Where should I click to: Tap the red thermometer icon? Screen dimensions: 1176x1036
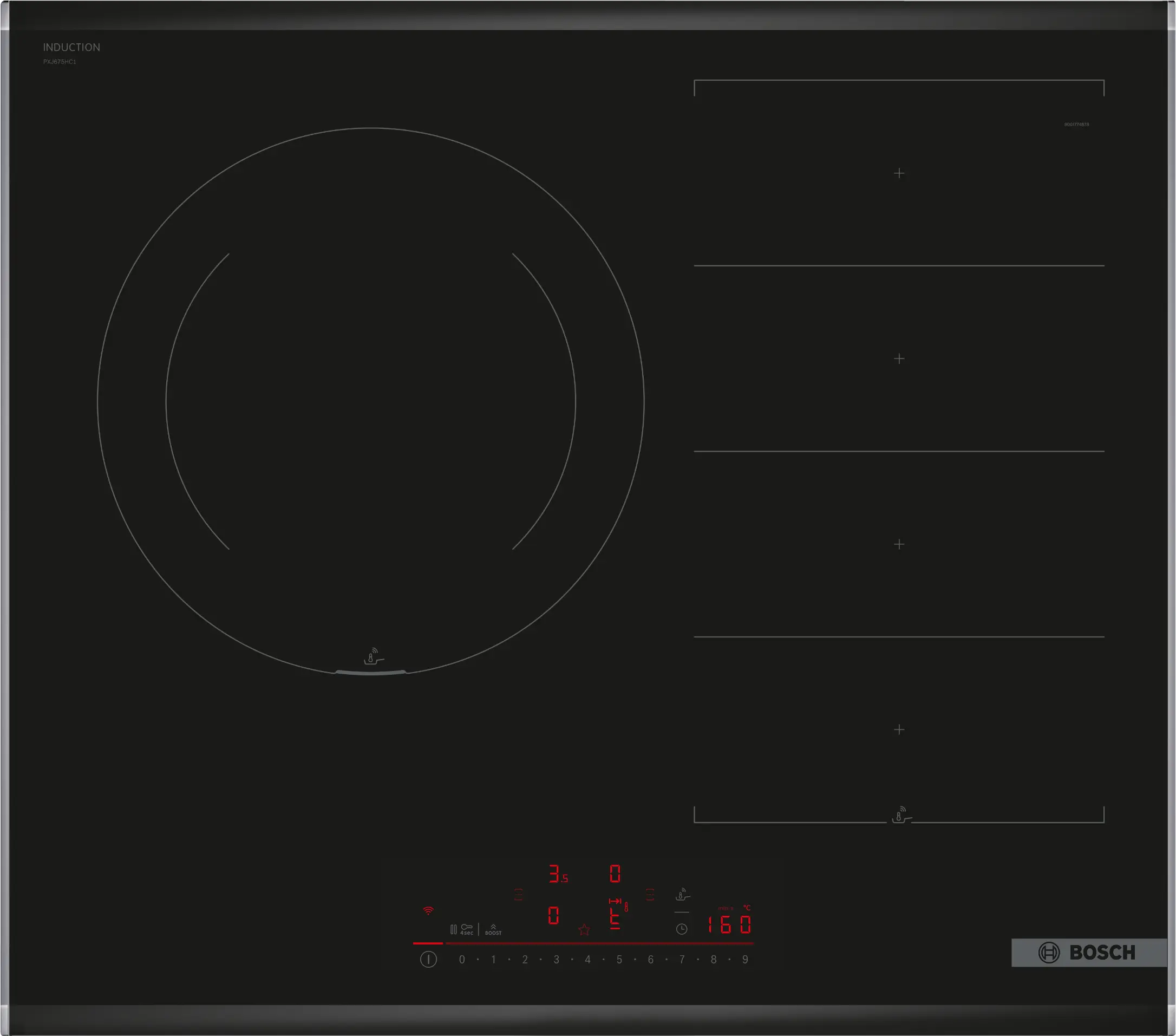[x=626, y=907]
